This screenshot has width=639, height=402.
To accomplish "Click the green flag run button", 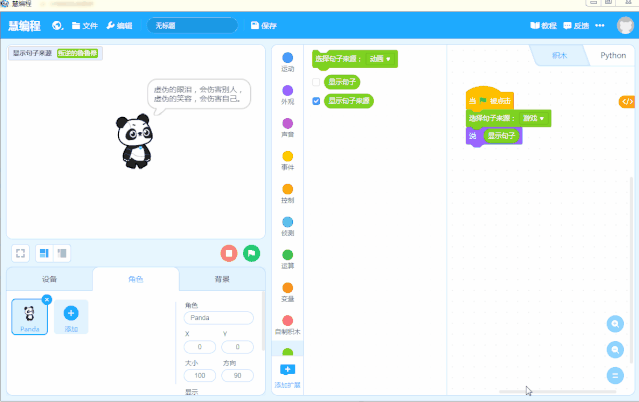I will click(x=251, y=253).
